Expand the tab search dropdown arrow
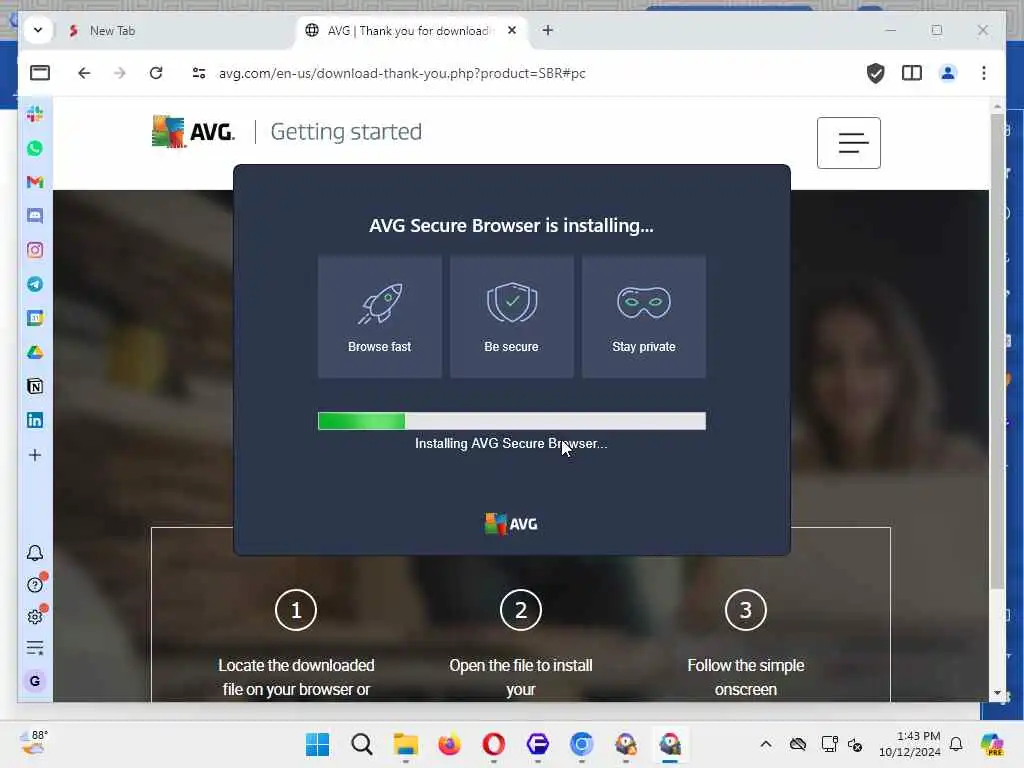Viewport: 1024px width, 768px height. coord(38,30)
